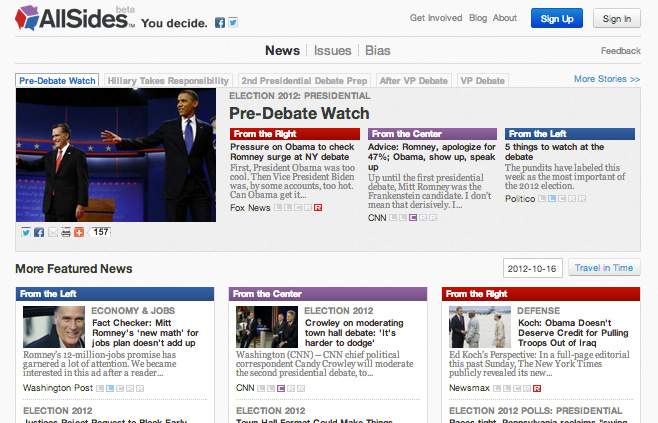
Task: Click ELECTION 2012: PRESIDENTIAL label above headline
Action: click(x=300, y=96)
